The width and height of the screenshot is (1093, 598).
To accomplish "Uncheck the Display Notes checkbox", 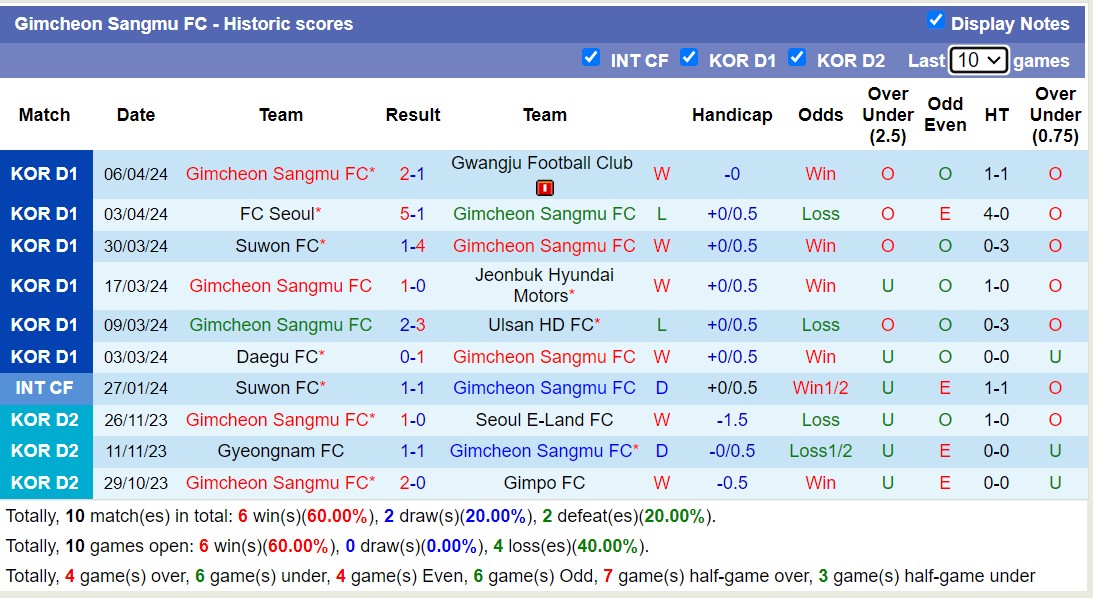I will click(x=937, y=20).
